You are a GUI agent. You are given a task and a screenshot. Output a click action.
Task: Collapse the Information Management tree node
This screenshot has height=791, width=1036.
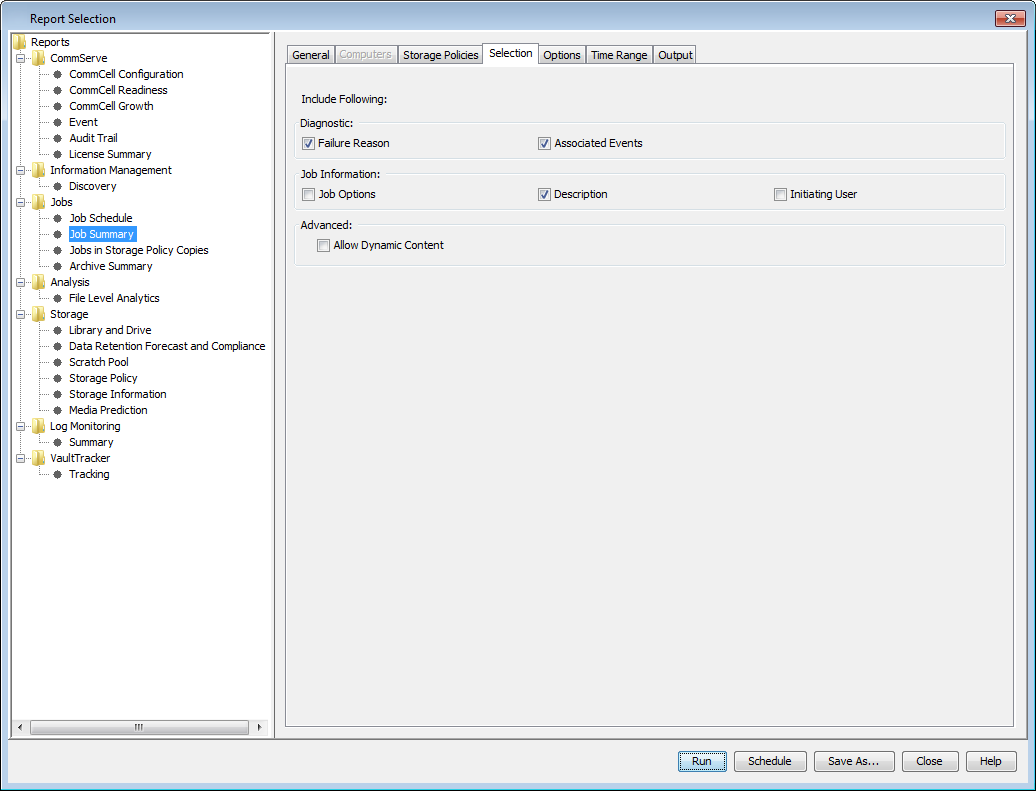click(x=20, y=170)
